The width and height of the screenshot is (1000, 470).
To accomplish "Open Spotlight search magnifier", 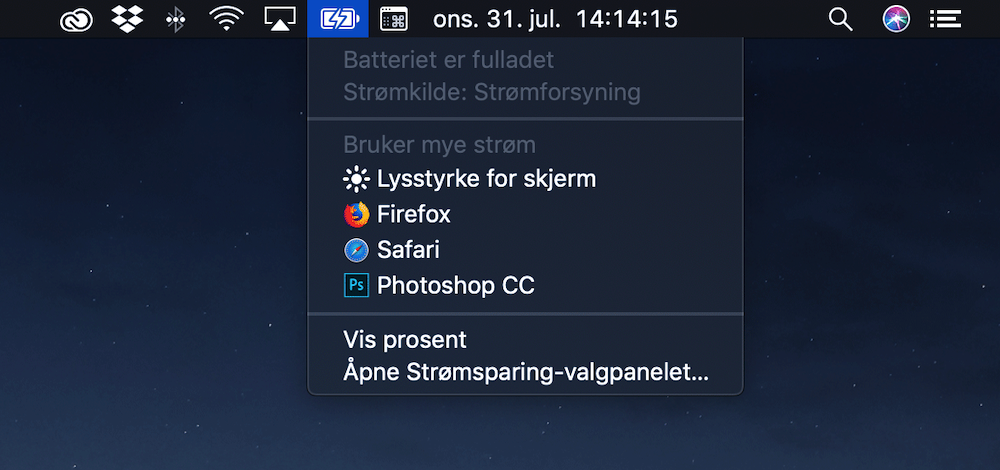I will point(841,20).
